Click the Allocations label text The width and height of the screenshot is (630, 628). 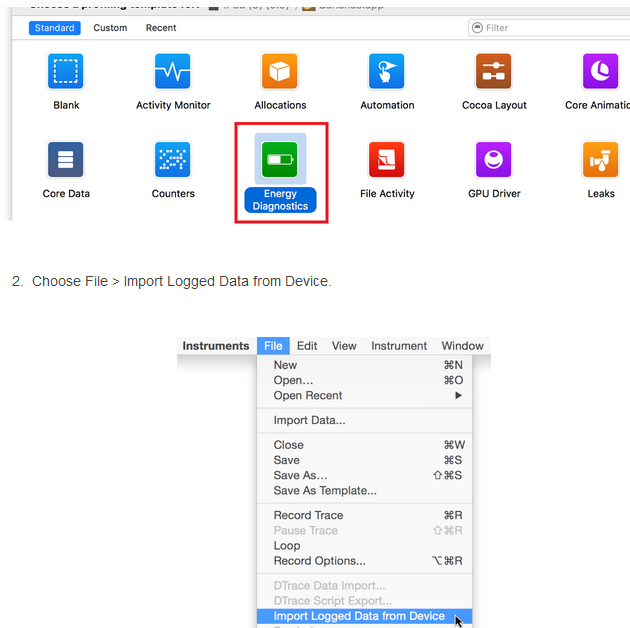[x=280, y=105]
